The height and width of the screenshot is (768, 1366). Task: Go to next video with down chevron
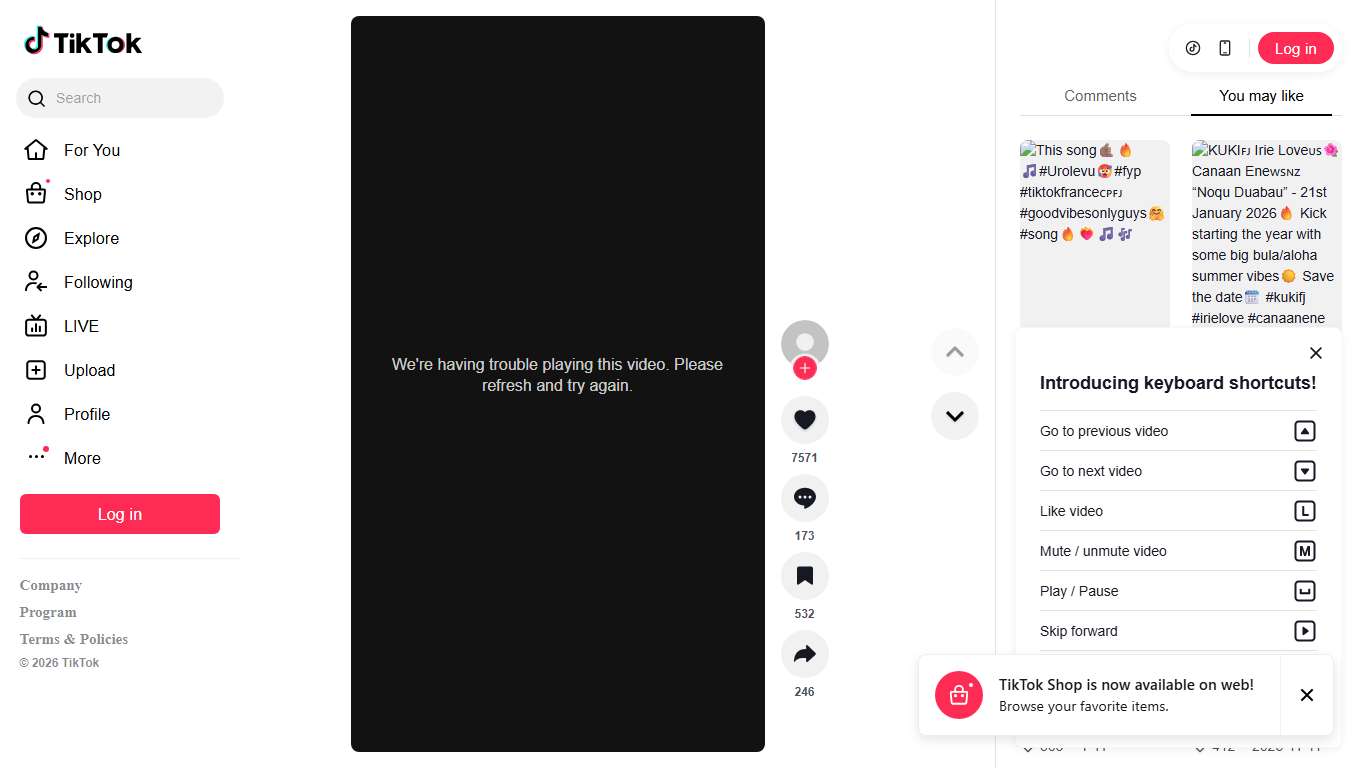955,416
